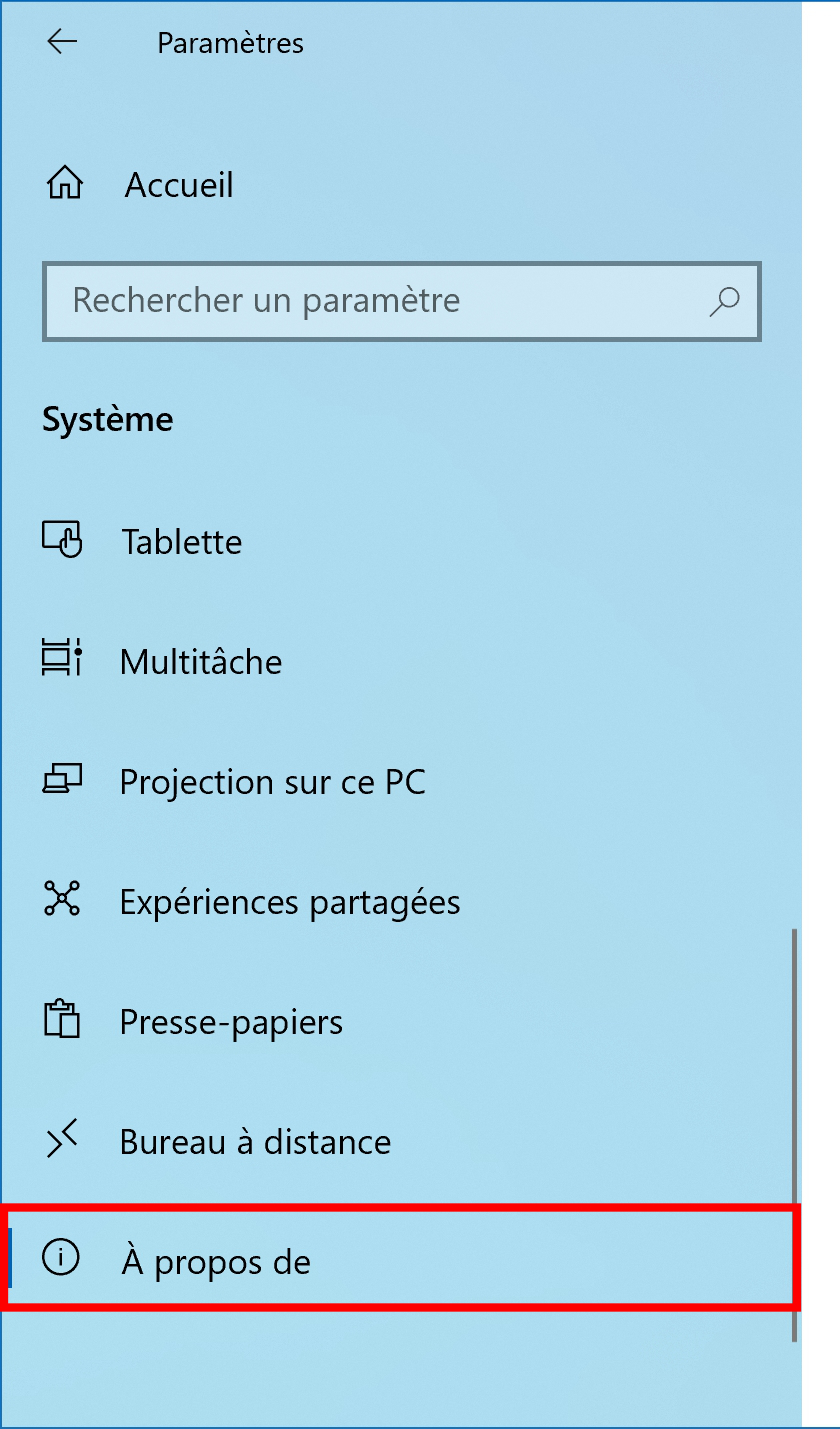Open the Tablette settings entry
This screenshot has height=1429, width=840.
click(x=182, y=541)
